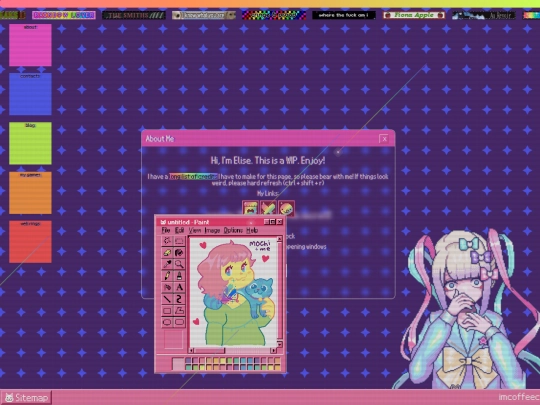Open the File menu in Paint
540x405 pixels.
(166, 230)
